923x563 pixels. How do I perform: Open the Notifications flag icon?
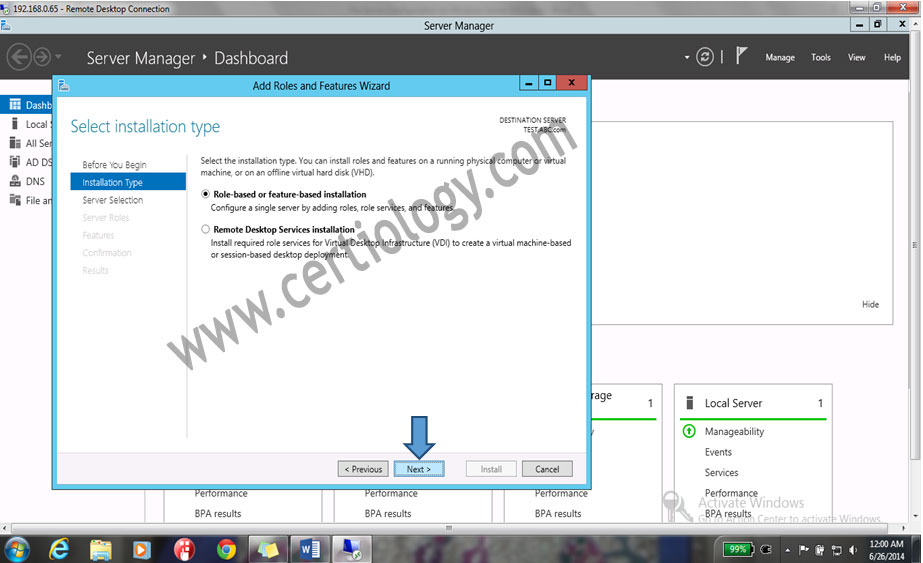click(x=741, y=57)
